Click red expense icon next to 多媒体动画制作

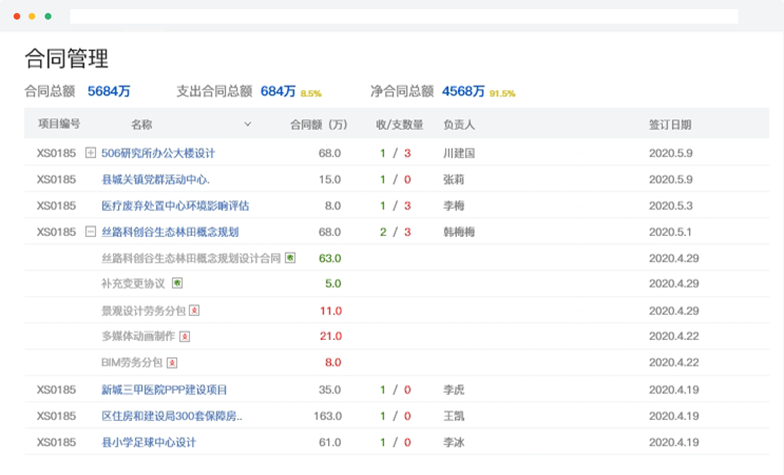(x=184, y=336)
